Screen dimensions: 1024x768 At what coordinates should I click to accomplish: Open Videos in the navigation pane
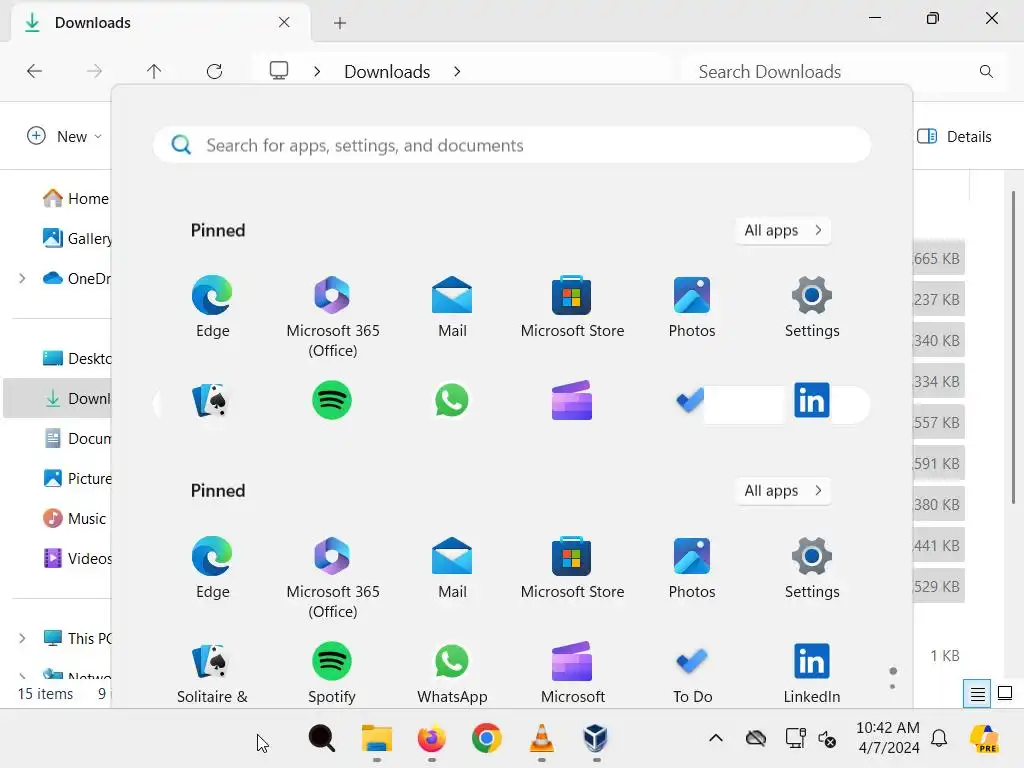pyautogui.click(x=76, y=558)
